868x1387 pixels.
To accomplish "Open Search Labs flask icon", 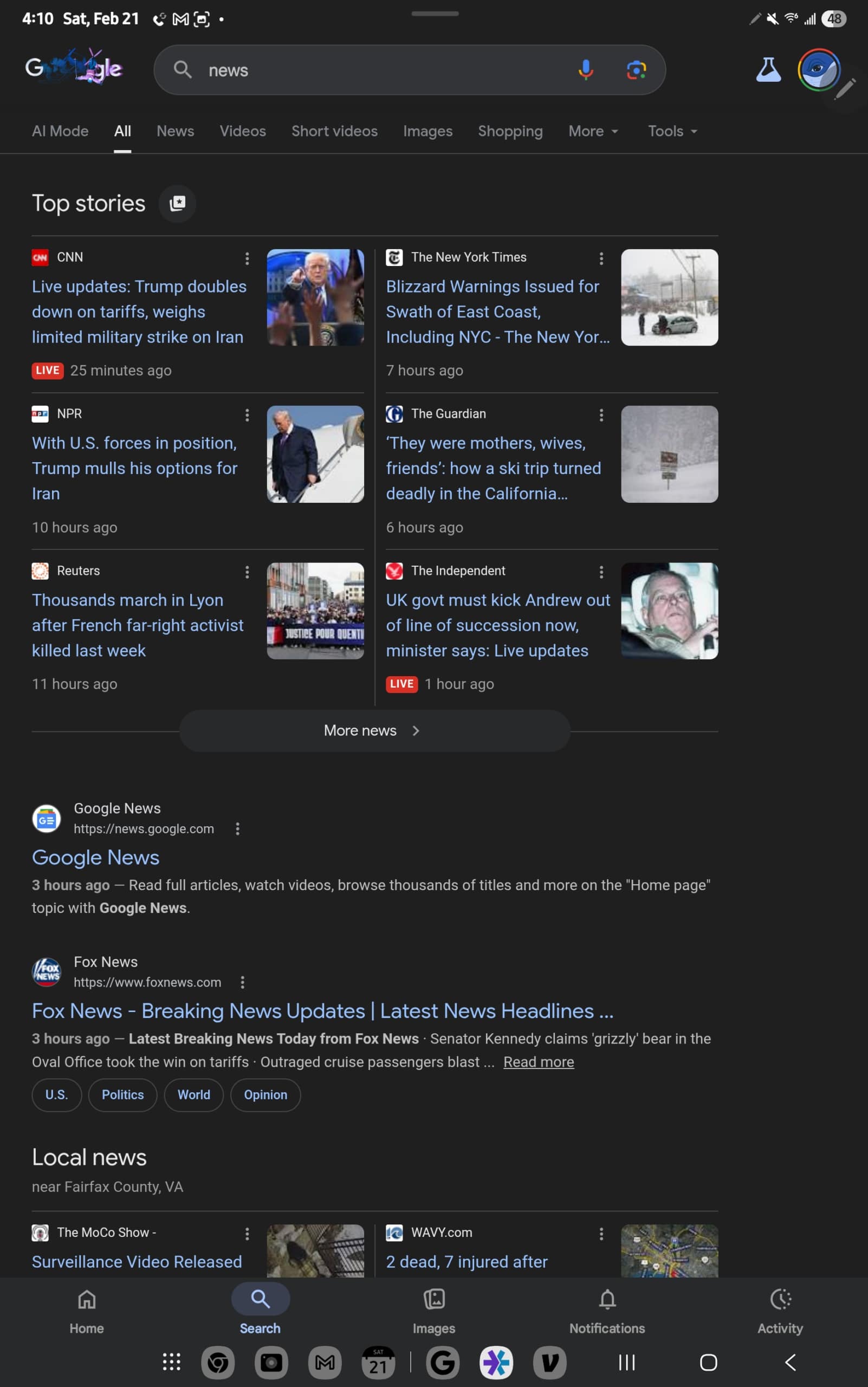I will click(x=768, y=70).
